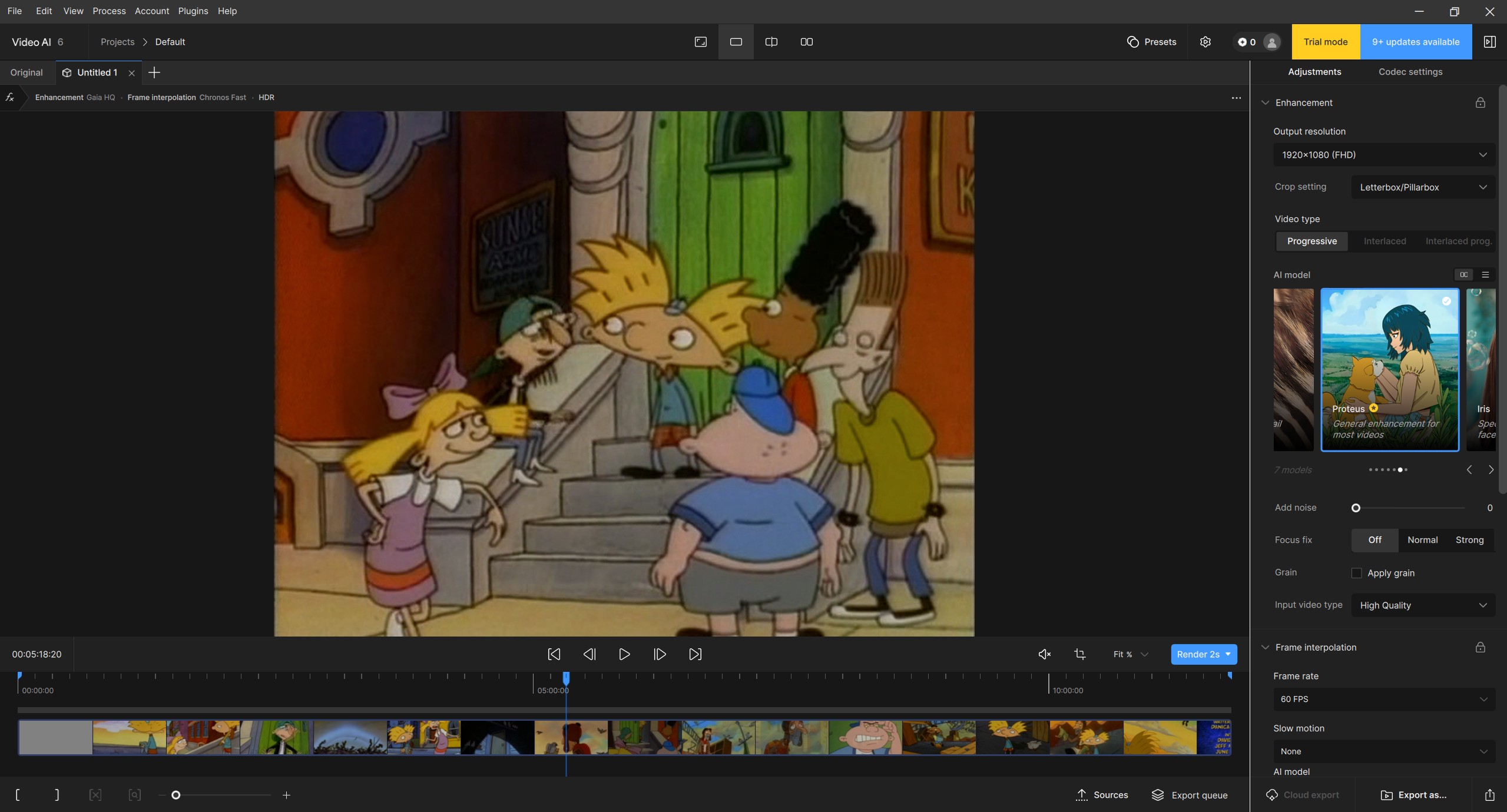This screenshot has width=1507, height=812.
Task: Open the Export queue
Action: click(1190, 795)
